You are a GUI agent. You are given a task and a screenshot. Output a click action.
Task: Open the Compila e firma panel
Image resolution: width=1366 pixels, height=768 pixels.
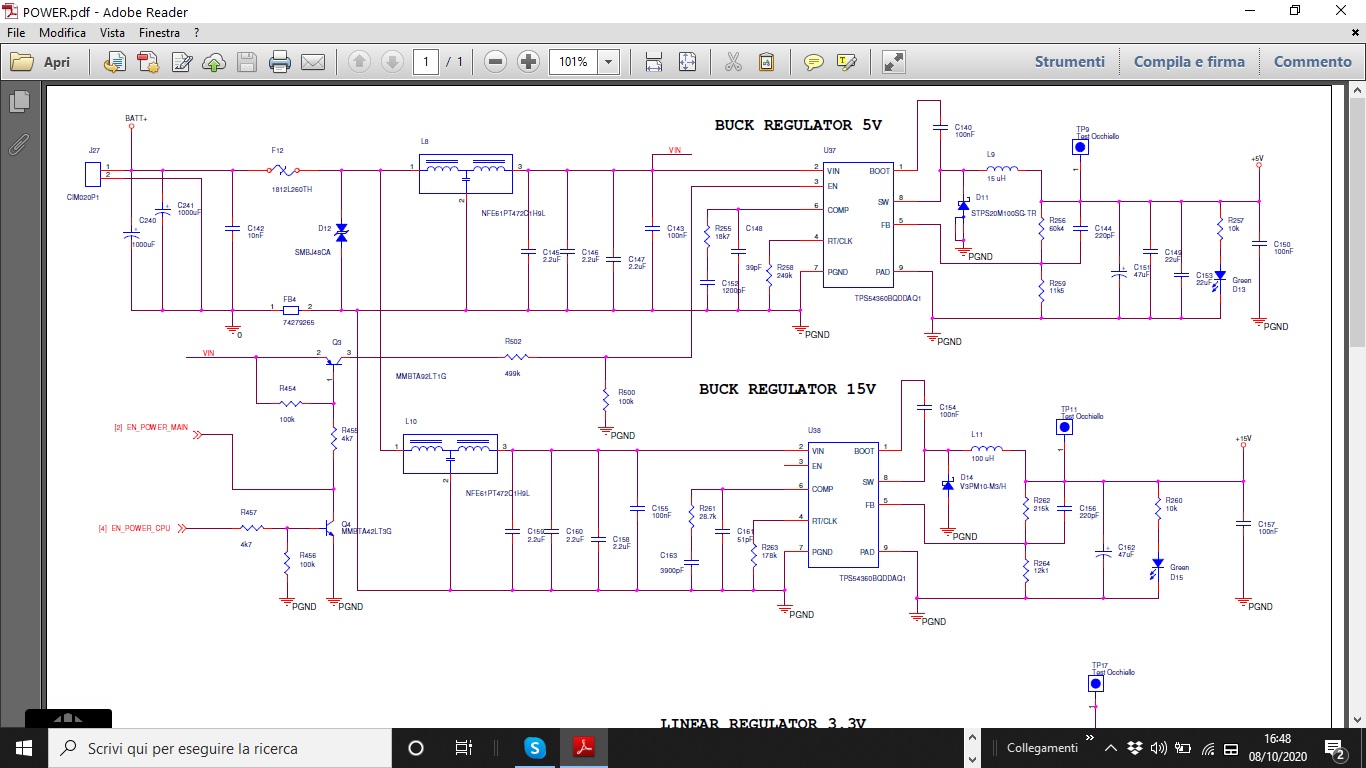(1189, 62)
